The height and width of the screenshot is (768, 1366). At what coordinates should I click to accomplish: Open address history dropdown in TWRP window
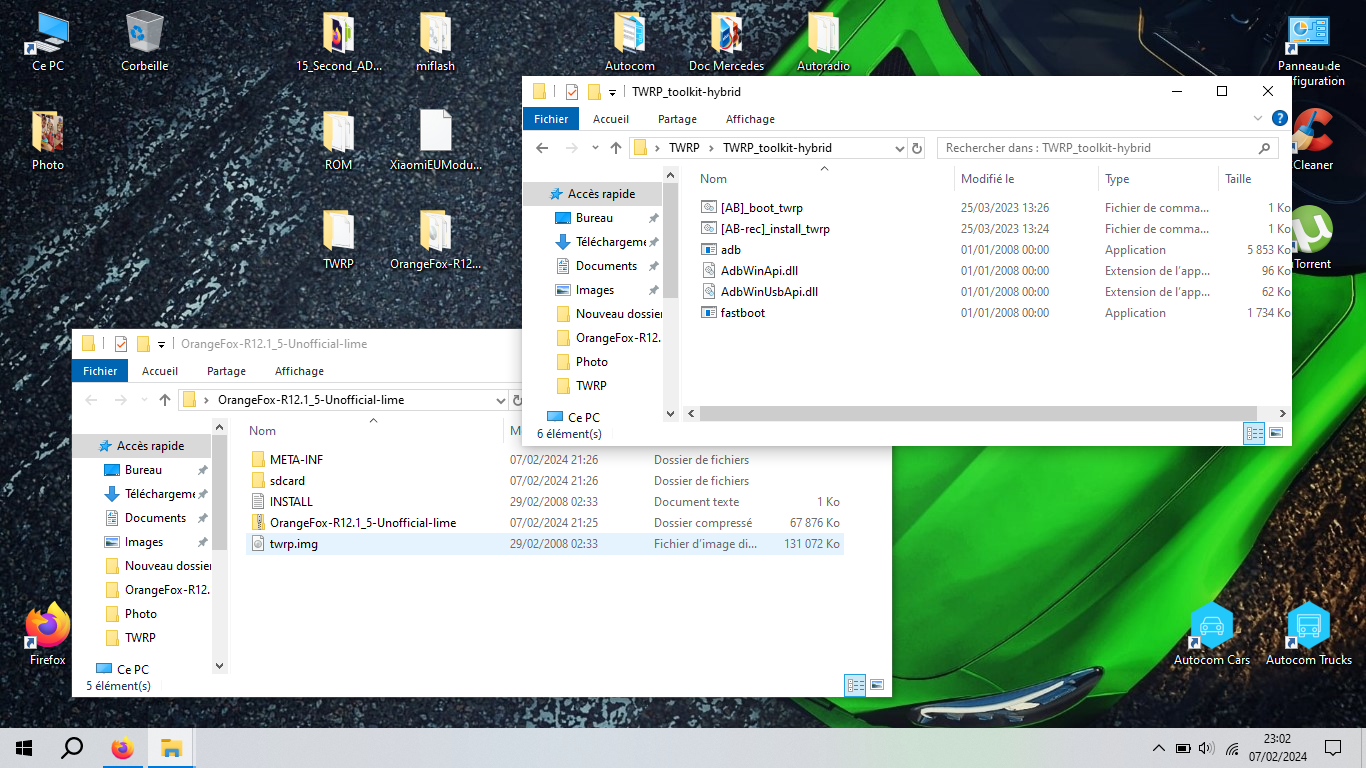pyautogui.click(x=898, y=148)
